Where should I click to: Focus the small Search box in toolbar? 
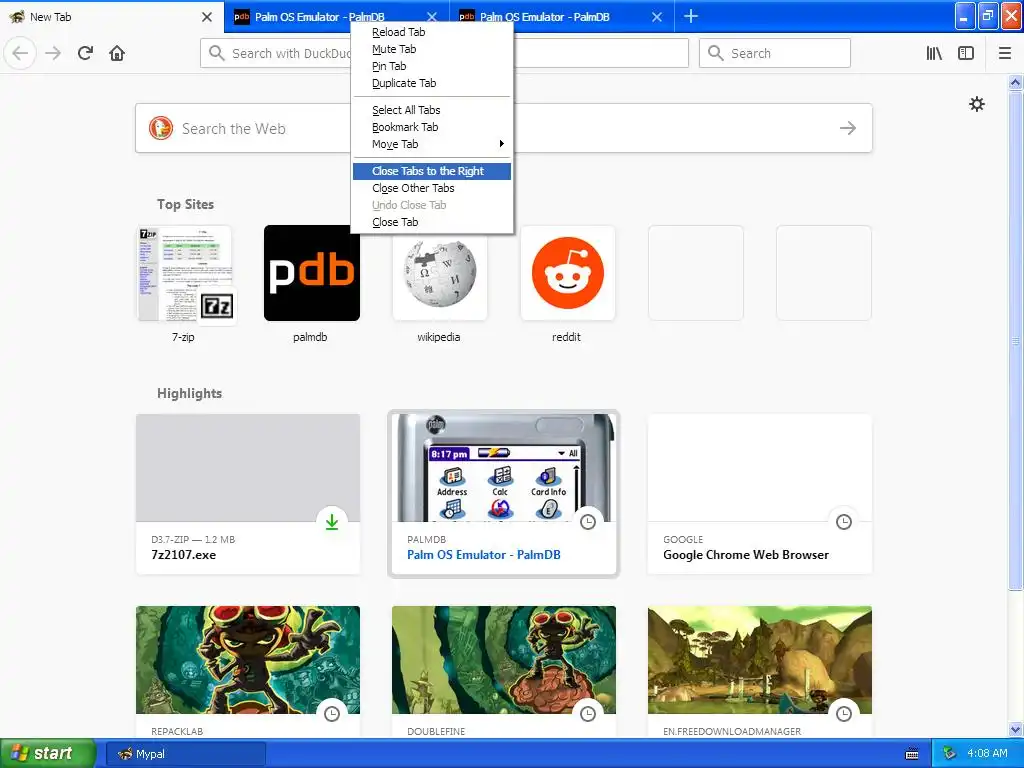(x=775, y=53)
